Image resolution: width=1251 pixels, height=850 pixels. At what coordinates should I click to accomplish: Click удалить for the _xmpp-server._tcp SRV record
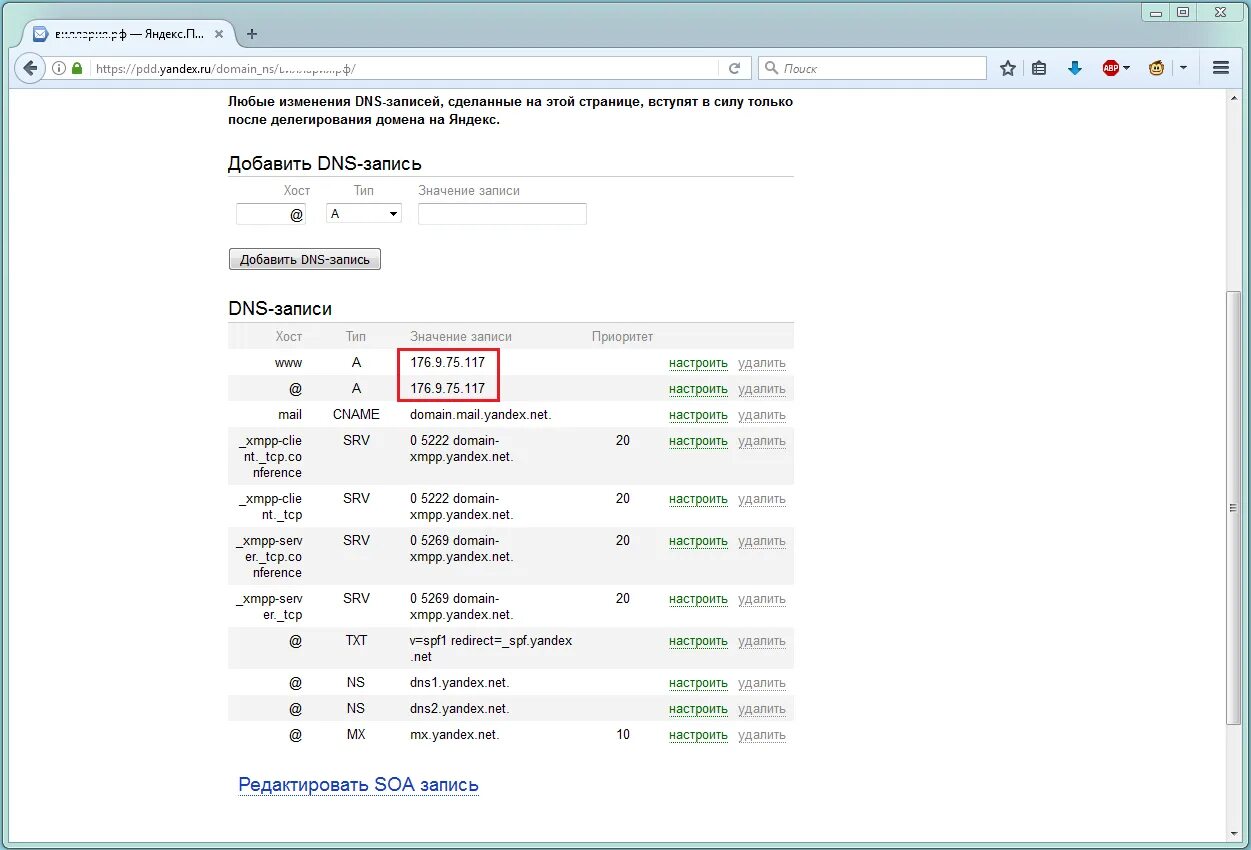762,599
